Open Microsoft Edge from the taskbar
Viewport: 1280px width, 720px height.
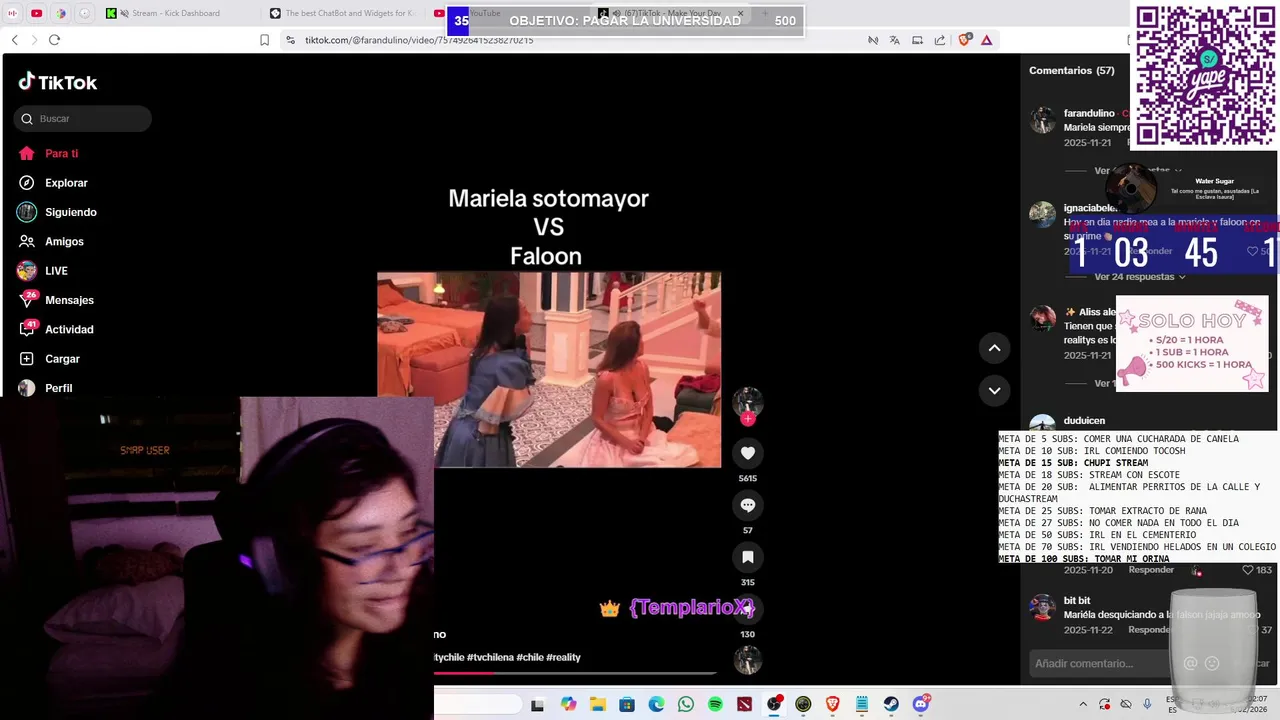point(656,705)
